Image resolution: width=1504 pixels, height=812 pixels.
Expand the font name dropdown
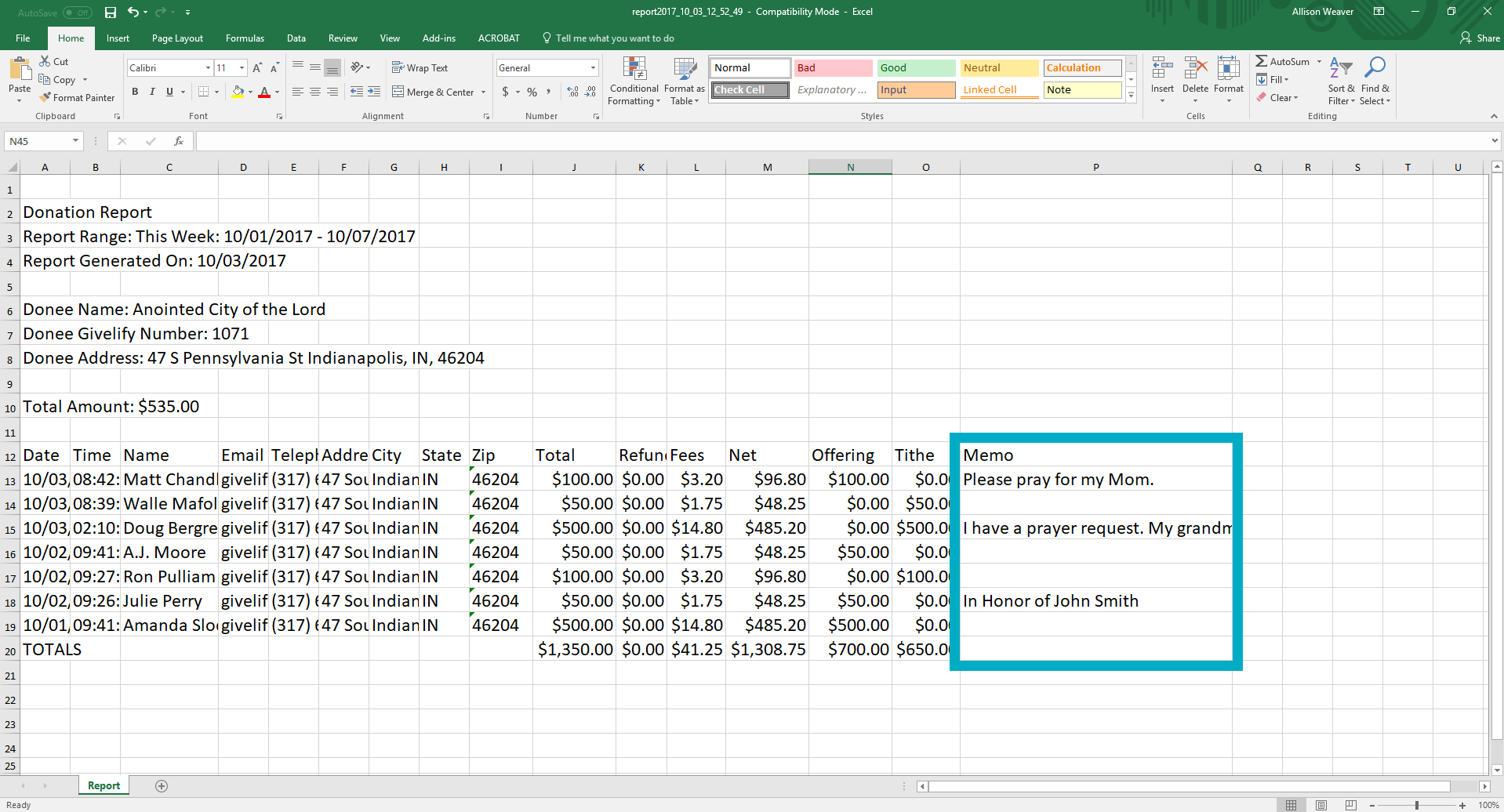click(208, 68)
